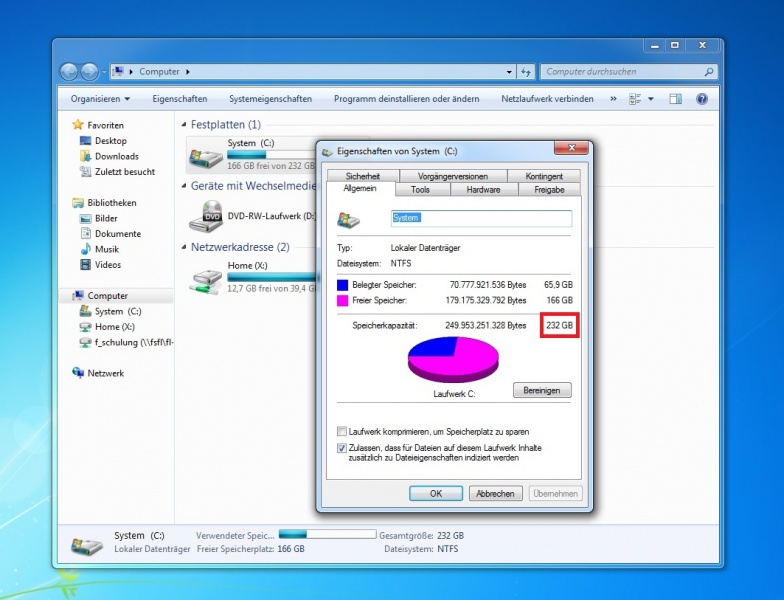The image size is (784, 600).
Task: Select the DVD-RW-Laufwerk drive icon
Action: click(206, 216)
